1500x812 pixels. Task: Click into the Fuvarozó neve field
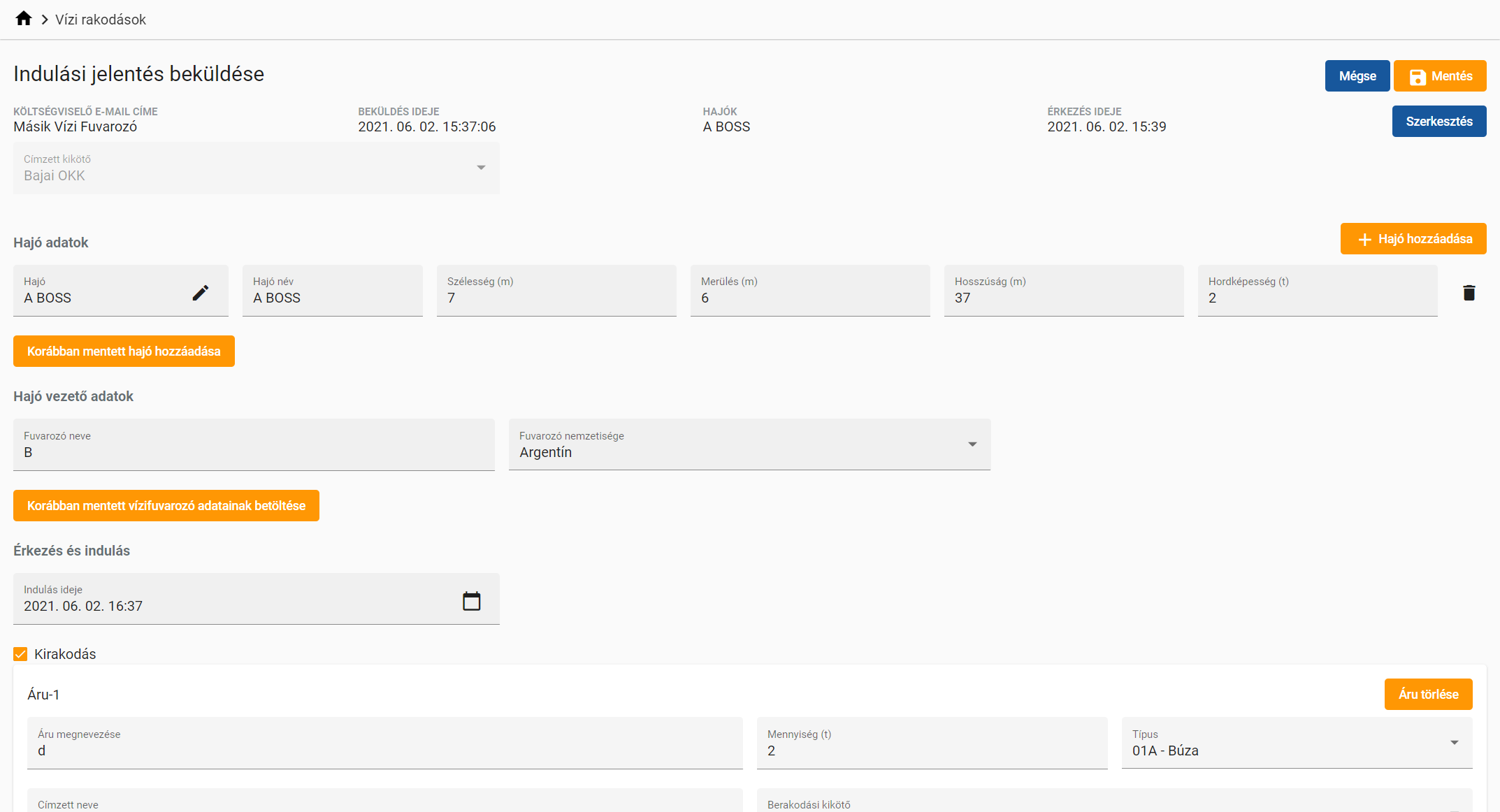254,452
